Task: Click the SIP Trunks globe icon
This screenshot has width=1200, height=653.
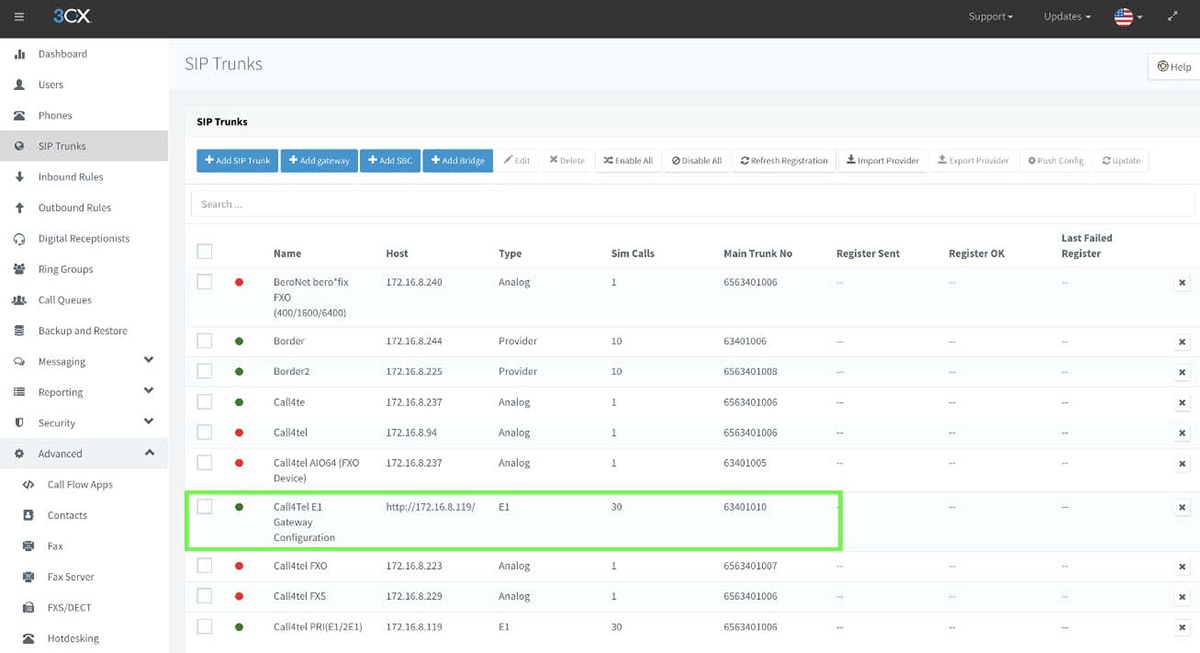Action: coord(19,146)
